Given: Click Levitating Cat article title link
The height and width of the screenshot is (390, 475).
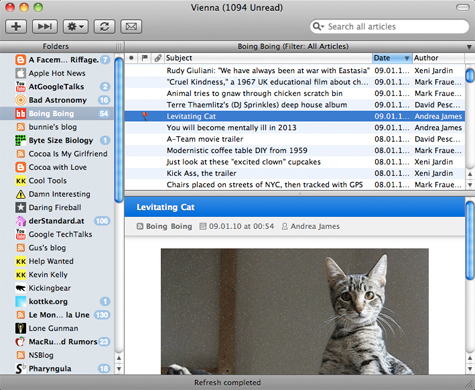Looking at the screenshot, I should [165, 207].
